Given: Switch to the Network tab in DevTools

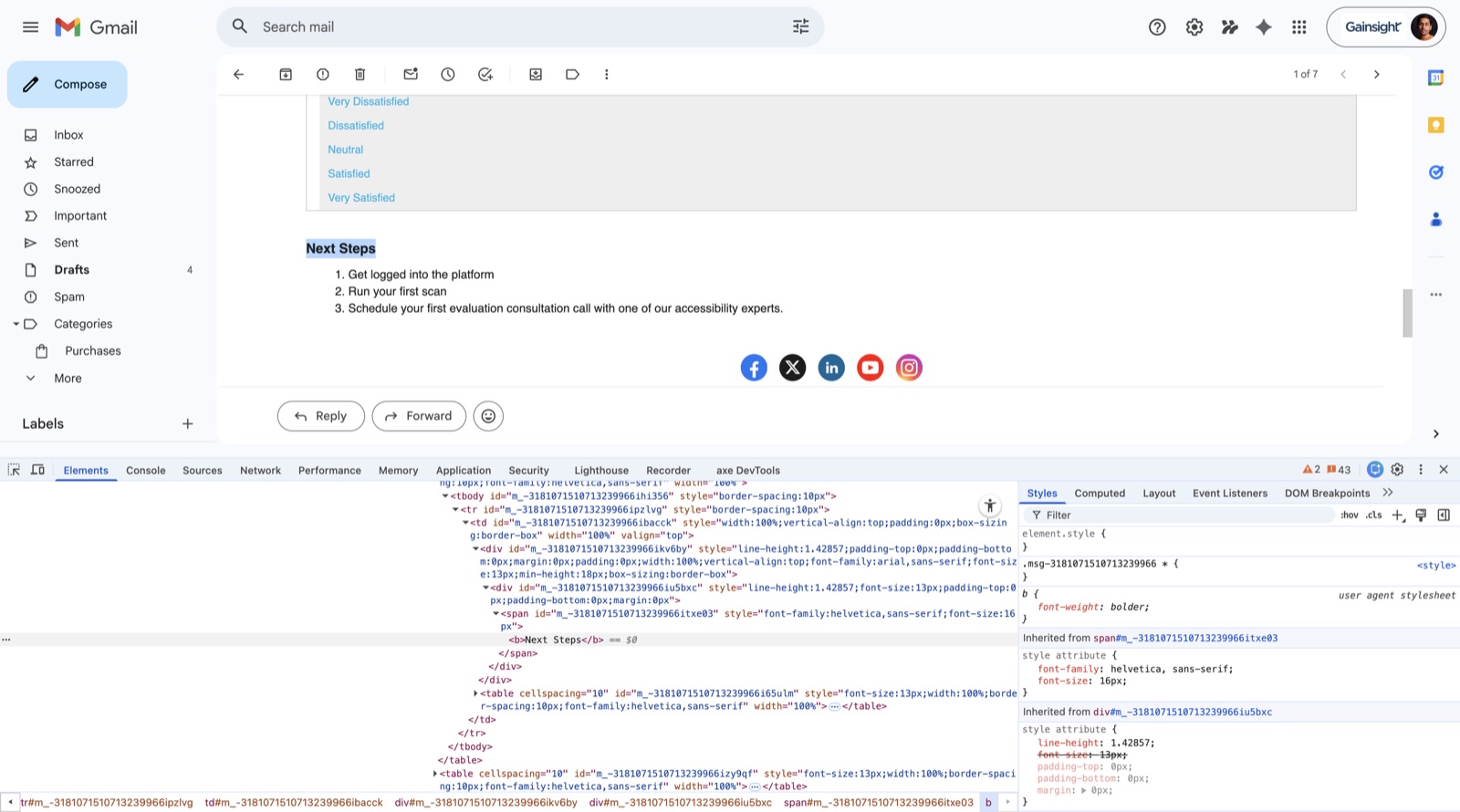Looking at the screenshot, I should [260, 471].
